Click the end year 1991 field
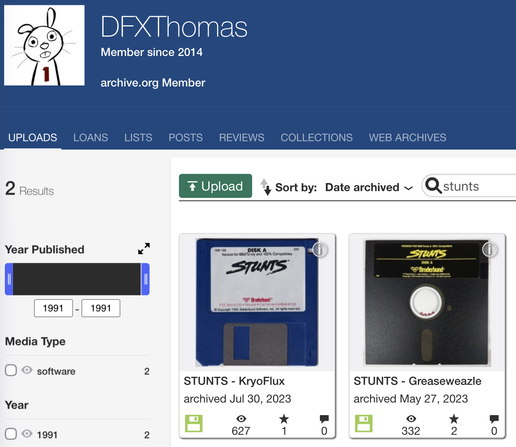This screenshot has height=447, width=516. pos(101,308)
